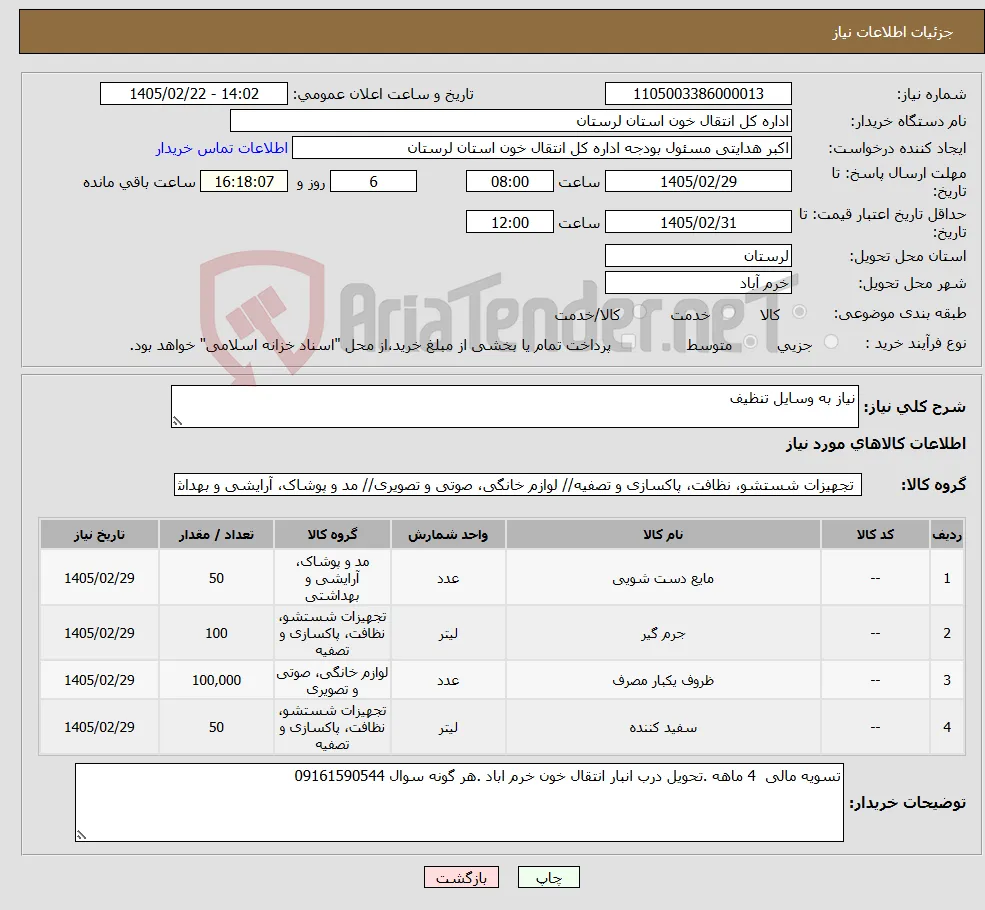Select the کالا/خدمت radio button

(x=639, y=311)
